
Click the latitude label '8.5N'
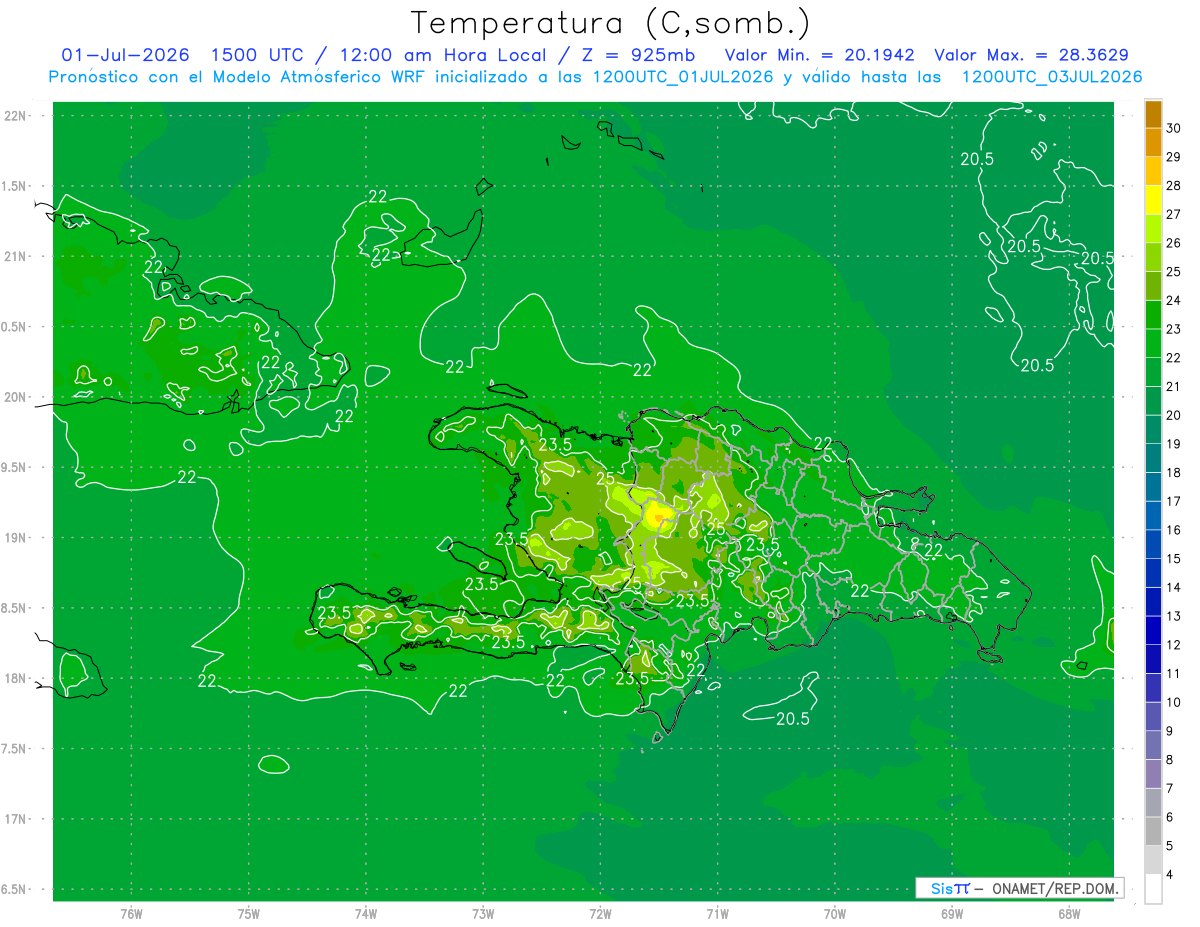point(15,609)
